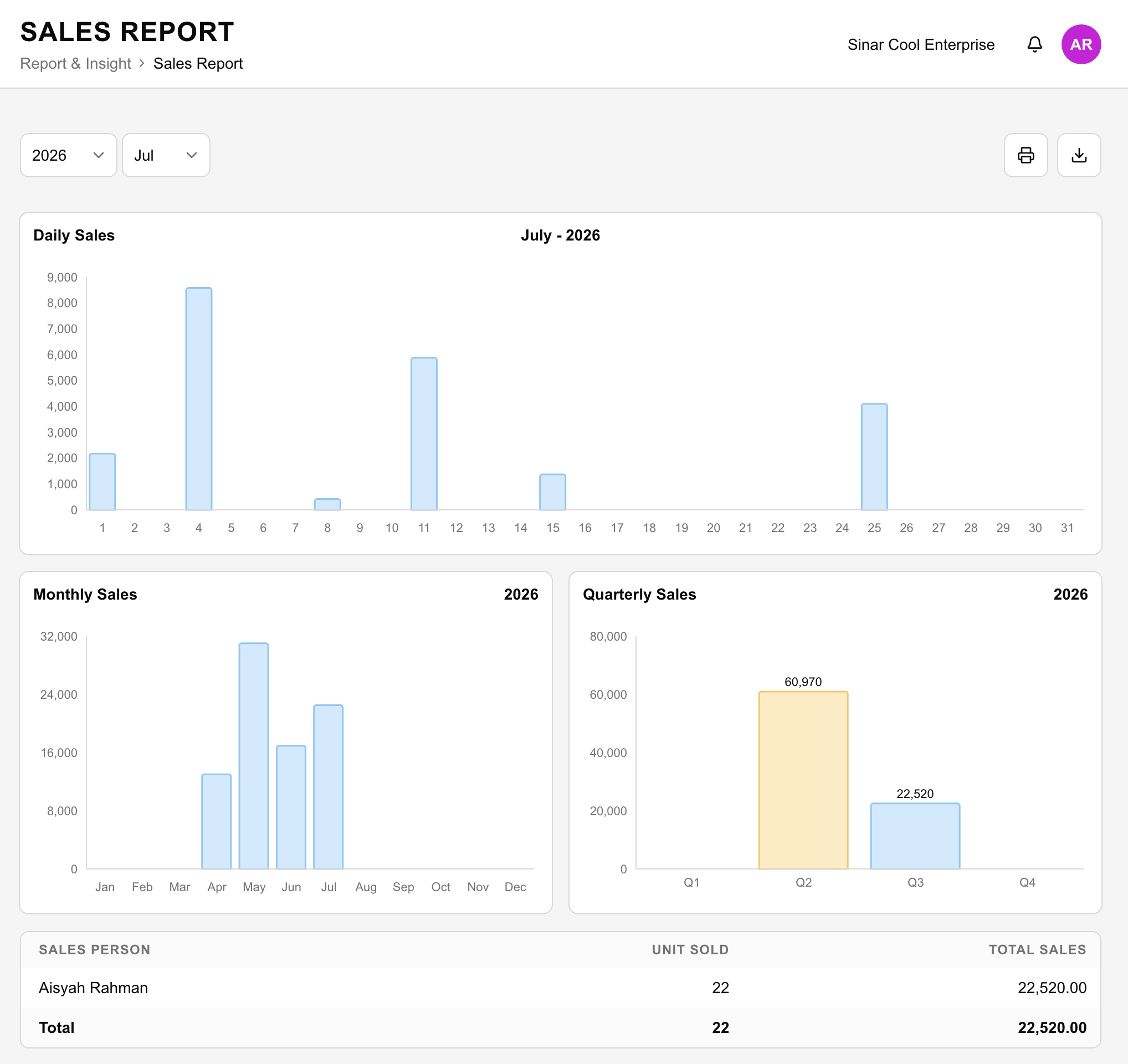1128x1064 pixels.
Task: Click the SALES REPORT page heading
Action: 127,32
